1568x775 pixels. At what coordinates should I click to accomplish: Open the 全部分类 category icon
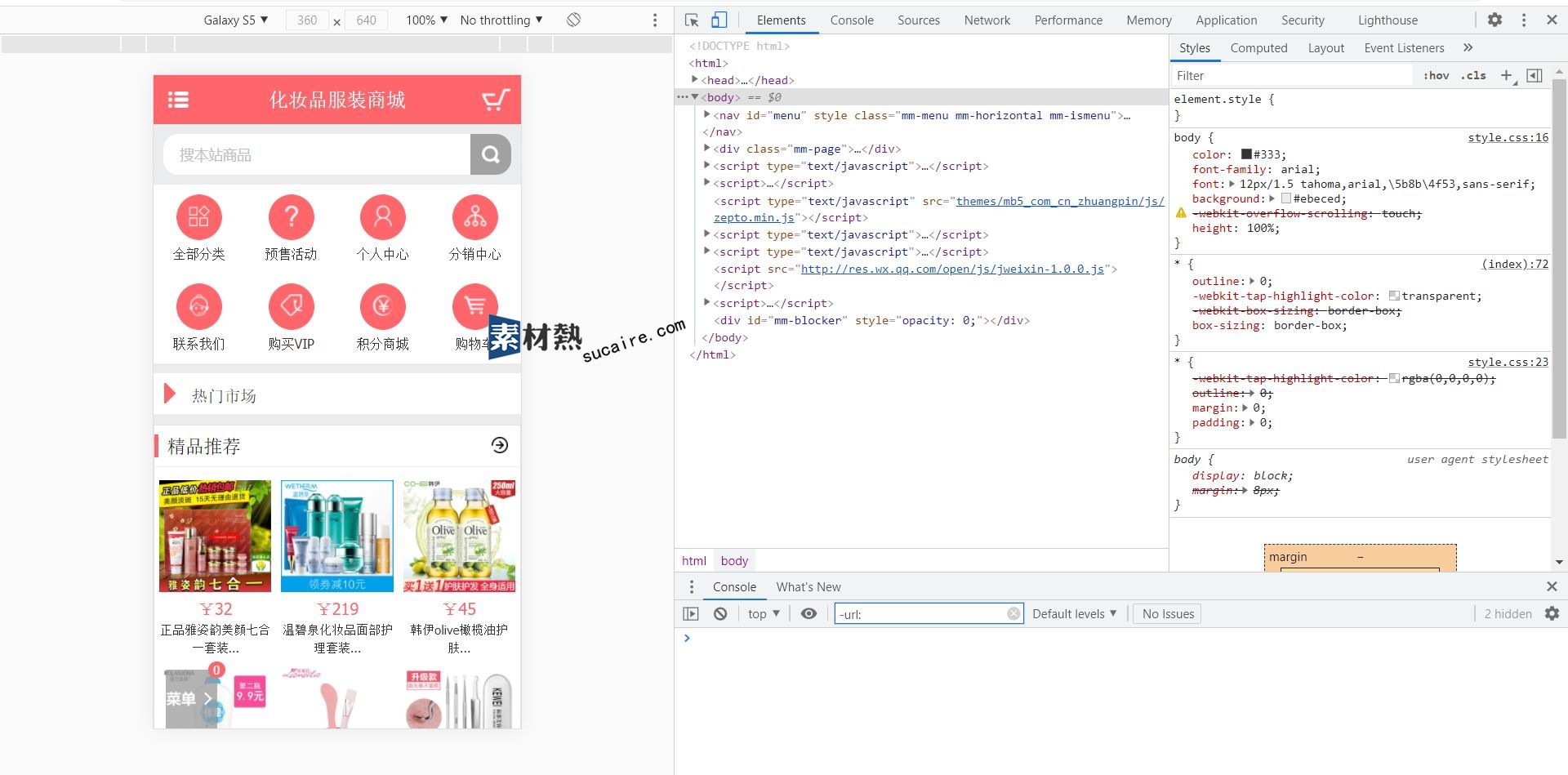pos(198,217)
